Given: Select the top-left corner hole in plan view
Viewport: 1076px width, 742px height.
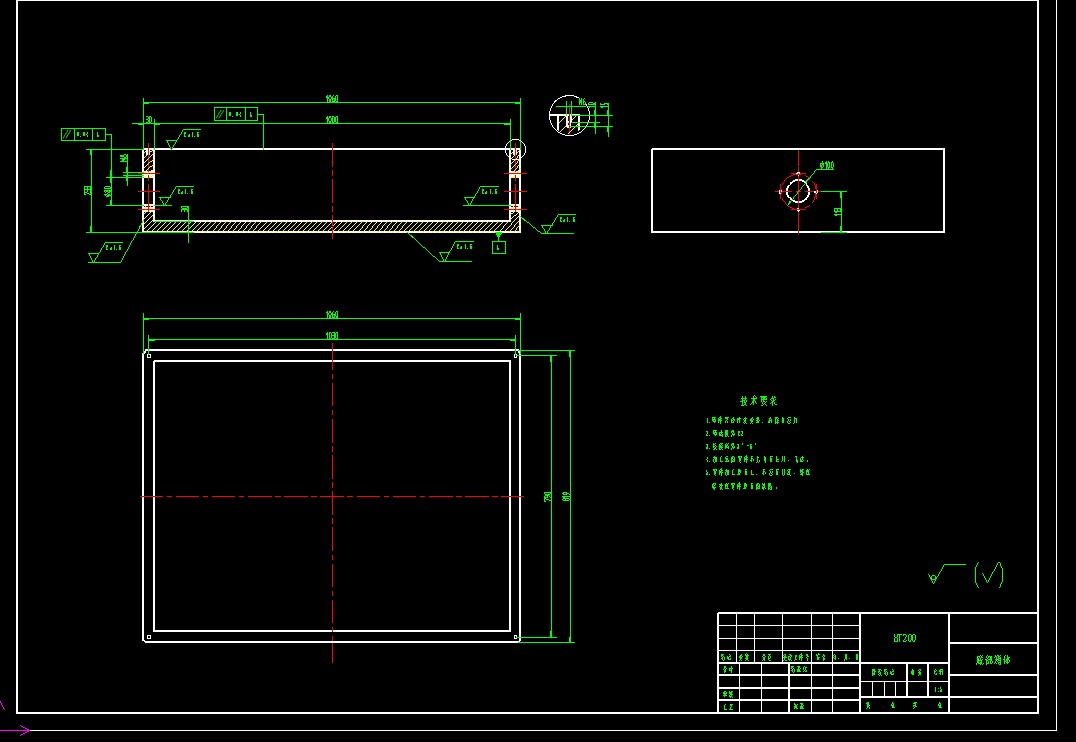Looking at the screenshot, I should tap(149, 356).
